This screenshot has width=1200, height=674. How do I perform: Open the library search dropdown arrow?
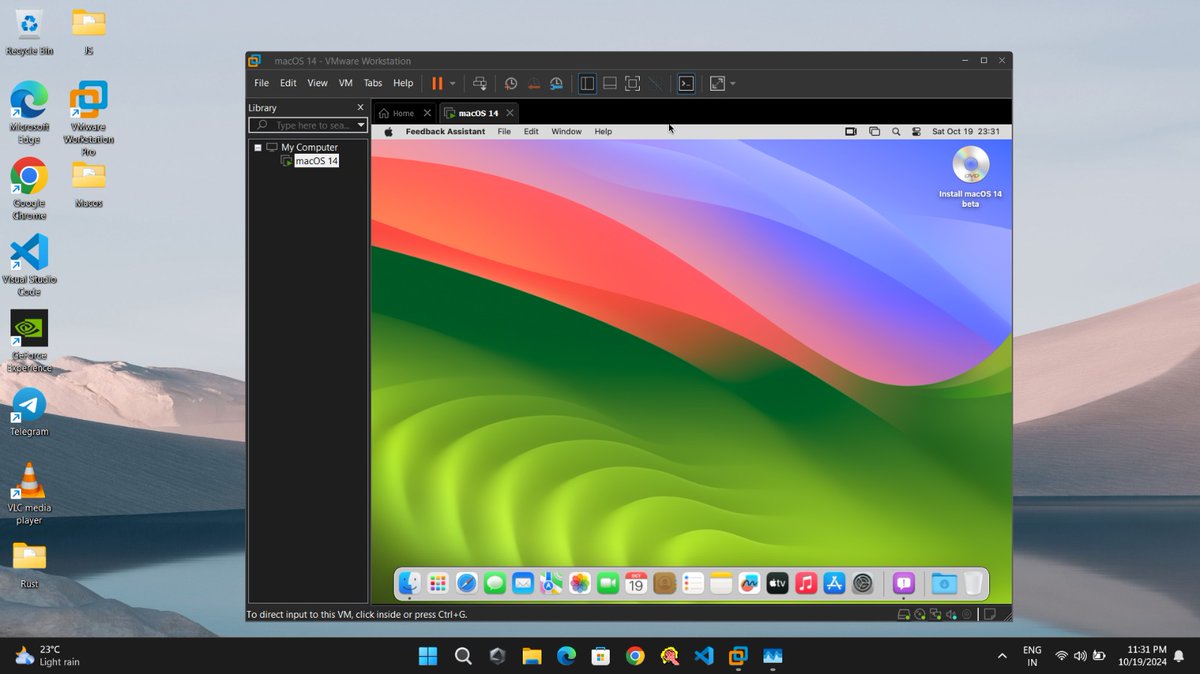tap(361, 125)
